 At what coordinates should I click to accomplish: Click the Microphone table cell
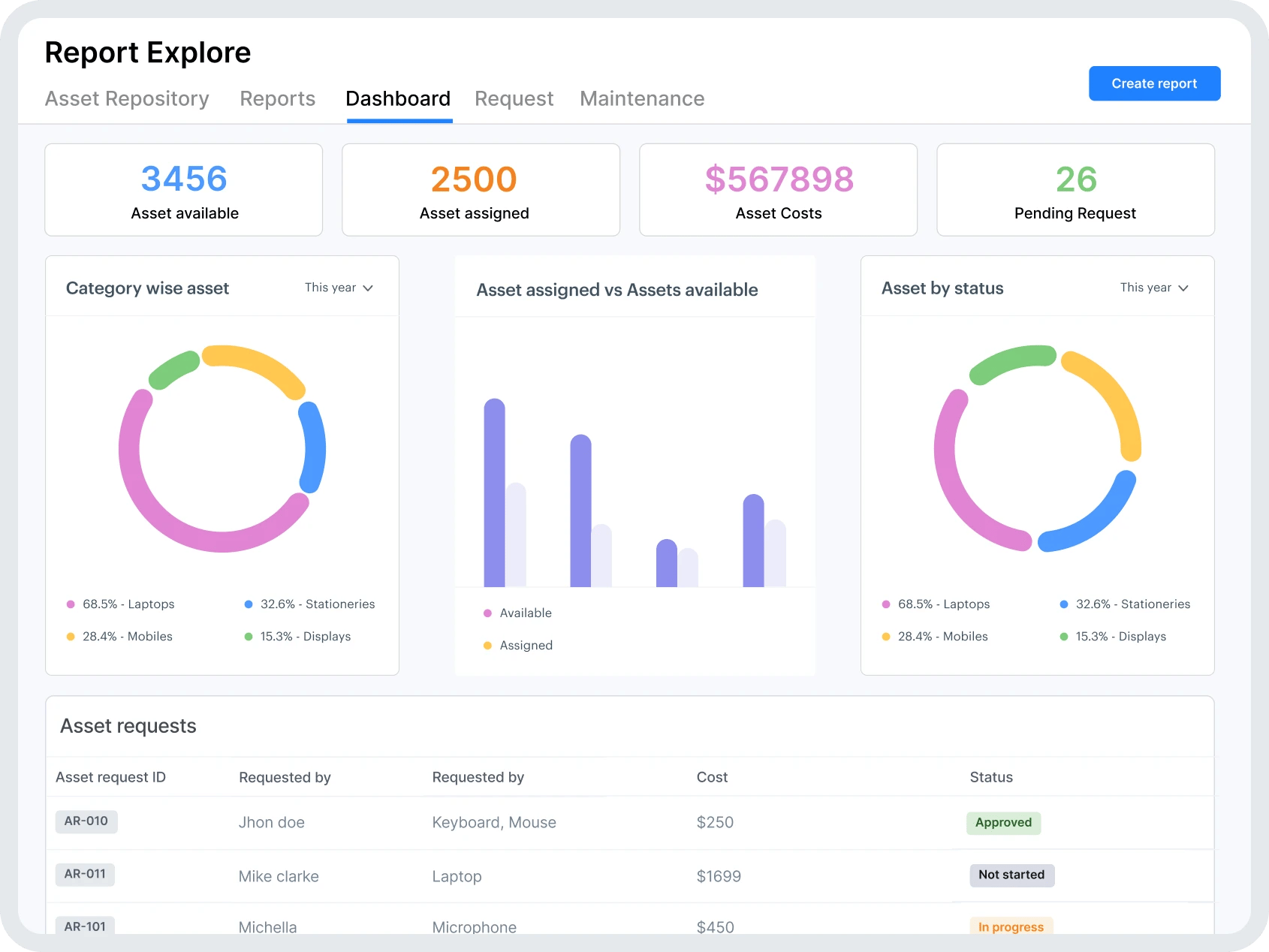474,927
